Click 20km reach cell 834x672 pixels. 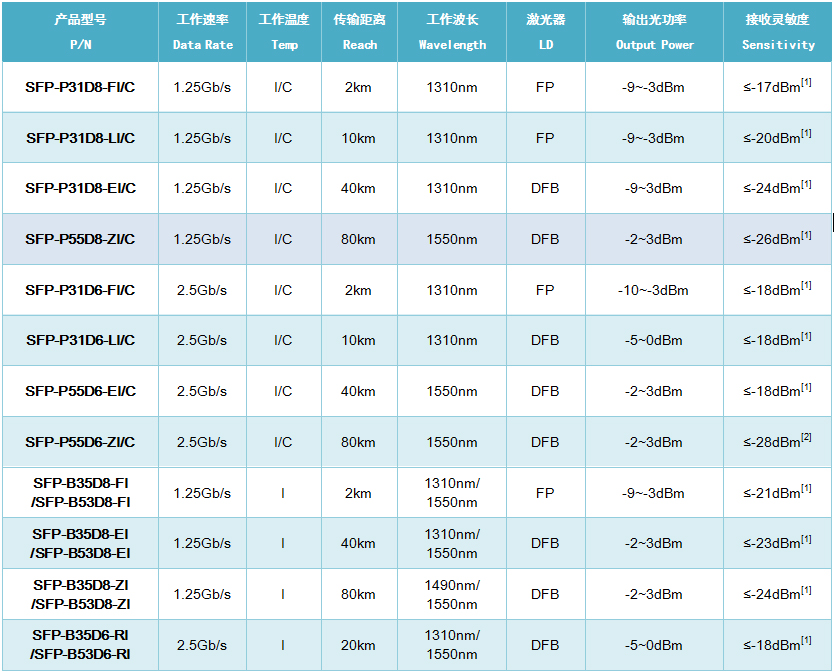(x=358, y=645)
